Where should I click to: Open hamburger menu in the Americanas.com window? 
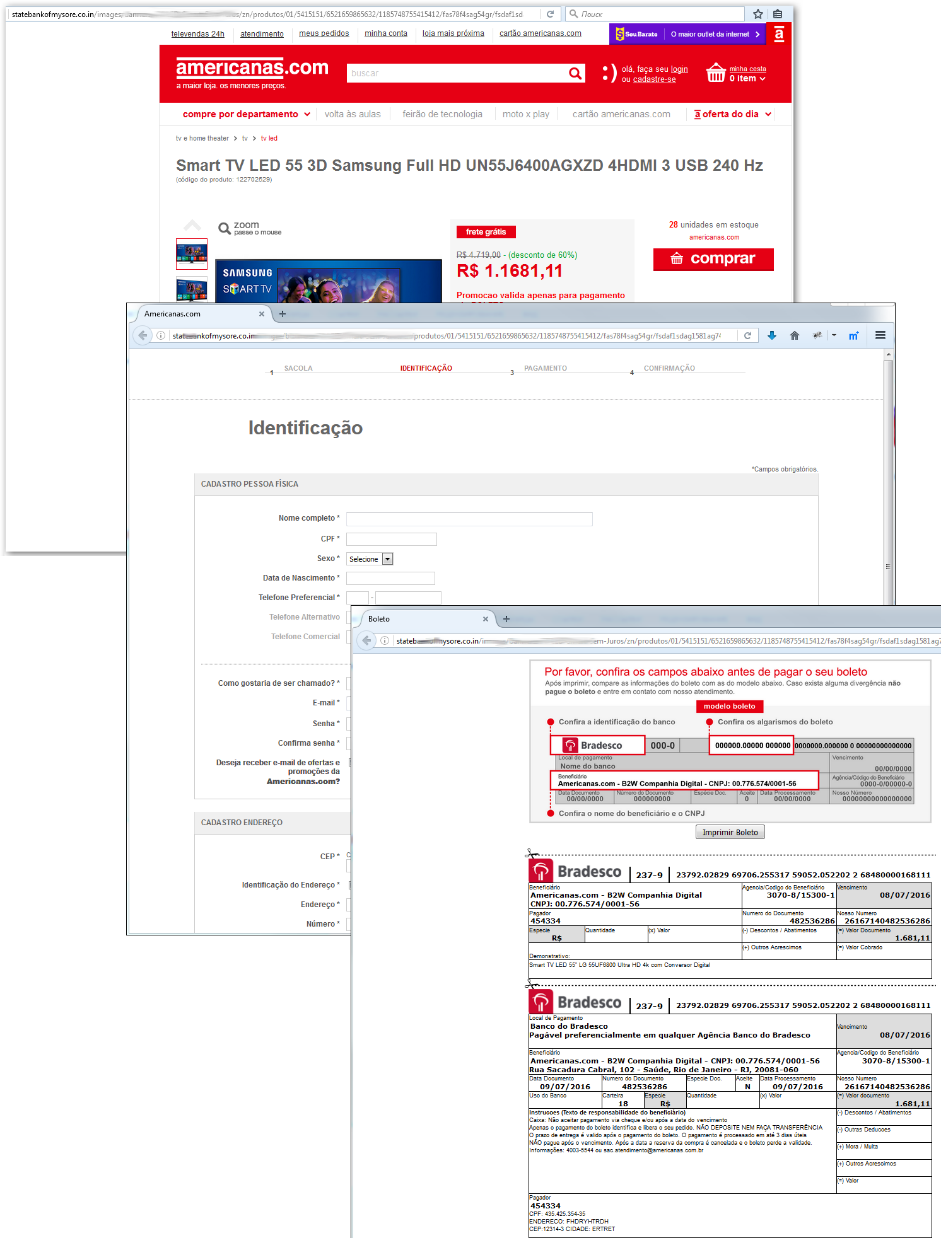pyautogui.click(x=880, y=336)
